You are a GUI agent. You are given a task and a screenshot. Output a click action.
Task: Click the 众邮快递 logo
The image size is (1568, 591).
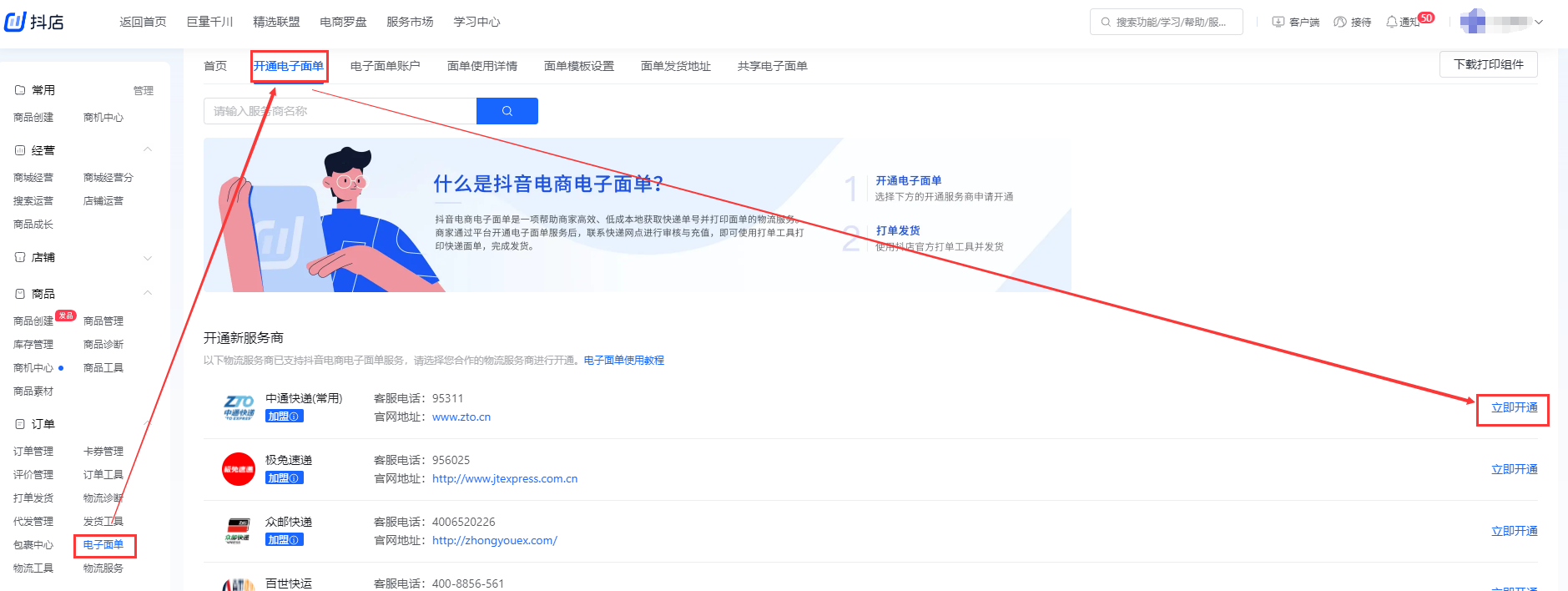(x=239, y=531)
